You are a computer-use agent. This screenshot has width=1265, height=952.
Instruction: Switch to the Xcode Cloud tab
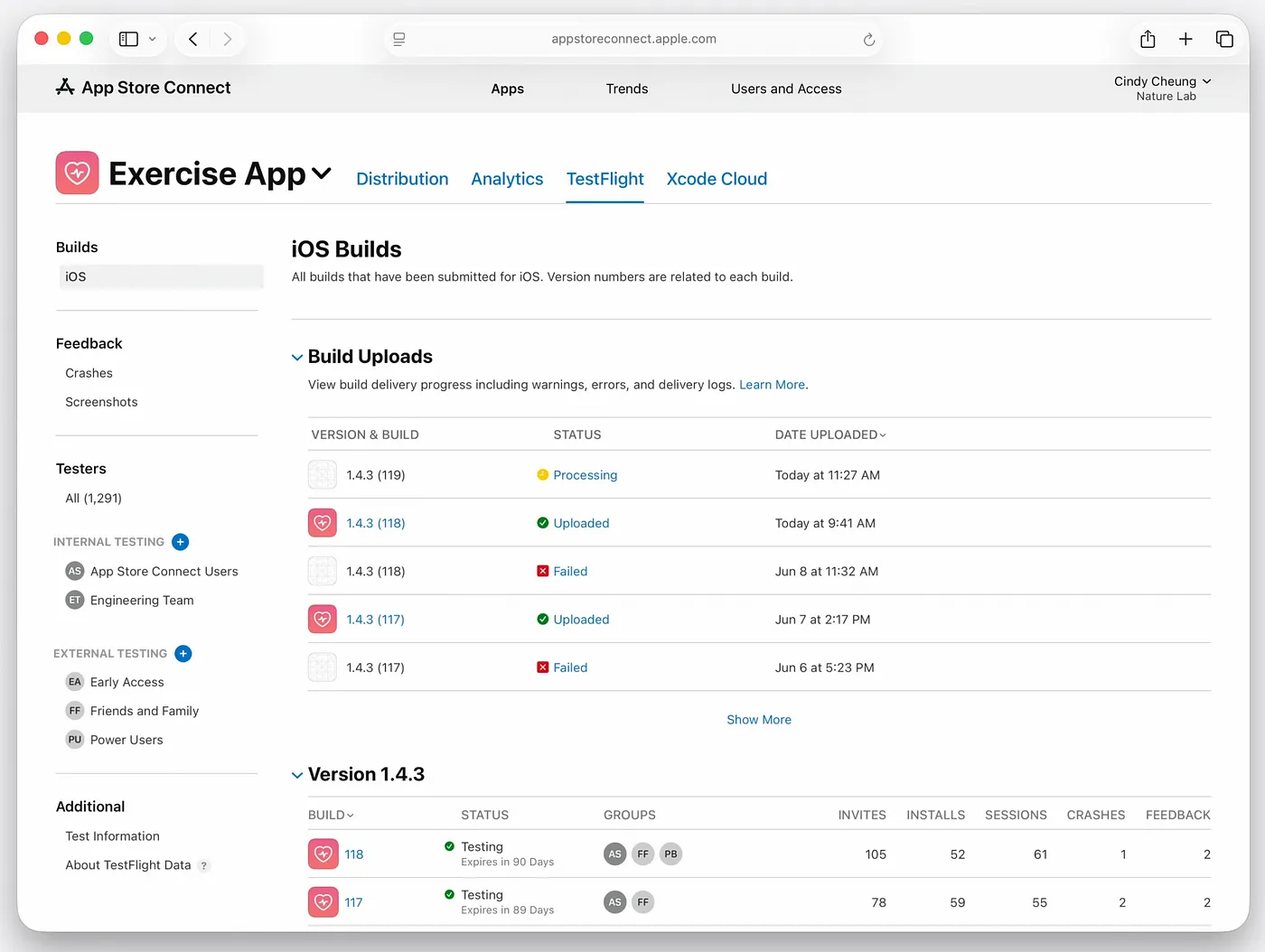(x=717, y=179)
